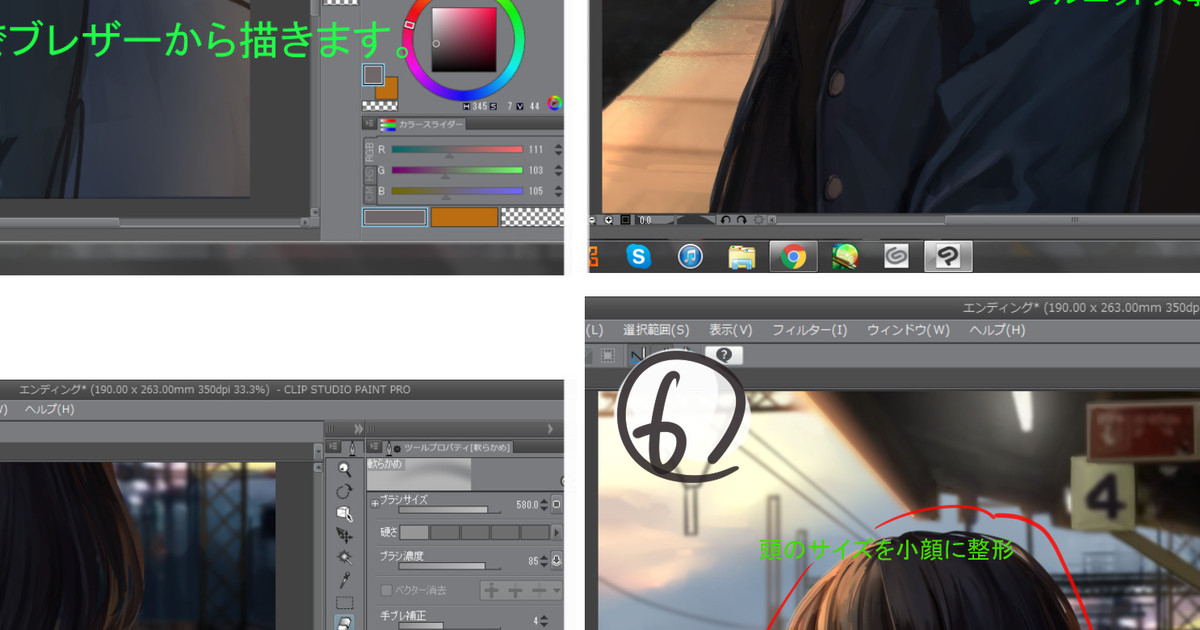Switch to Chrome in the taskbar
Viewport: 1200px width, 630px height.
793,257
